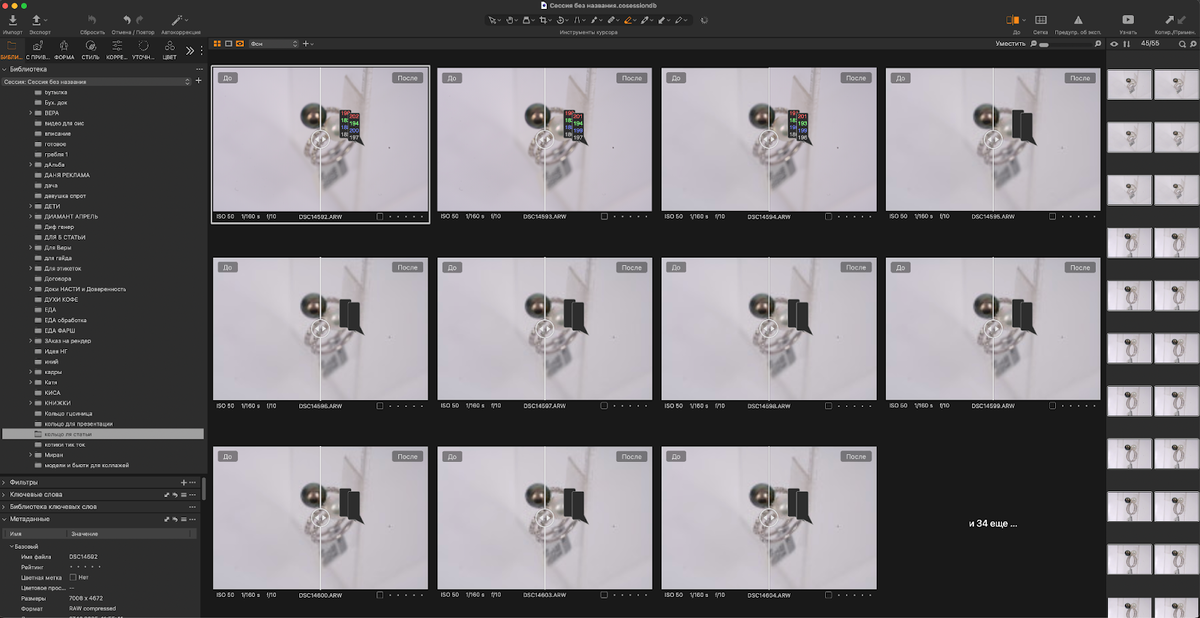
Task: Open the Фон variant dropdown
Action: (x=273, y=44)
